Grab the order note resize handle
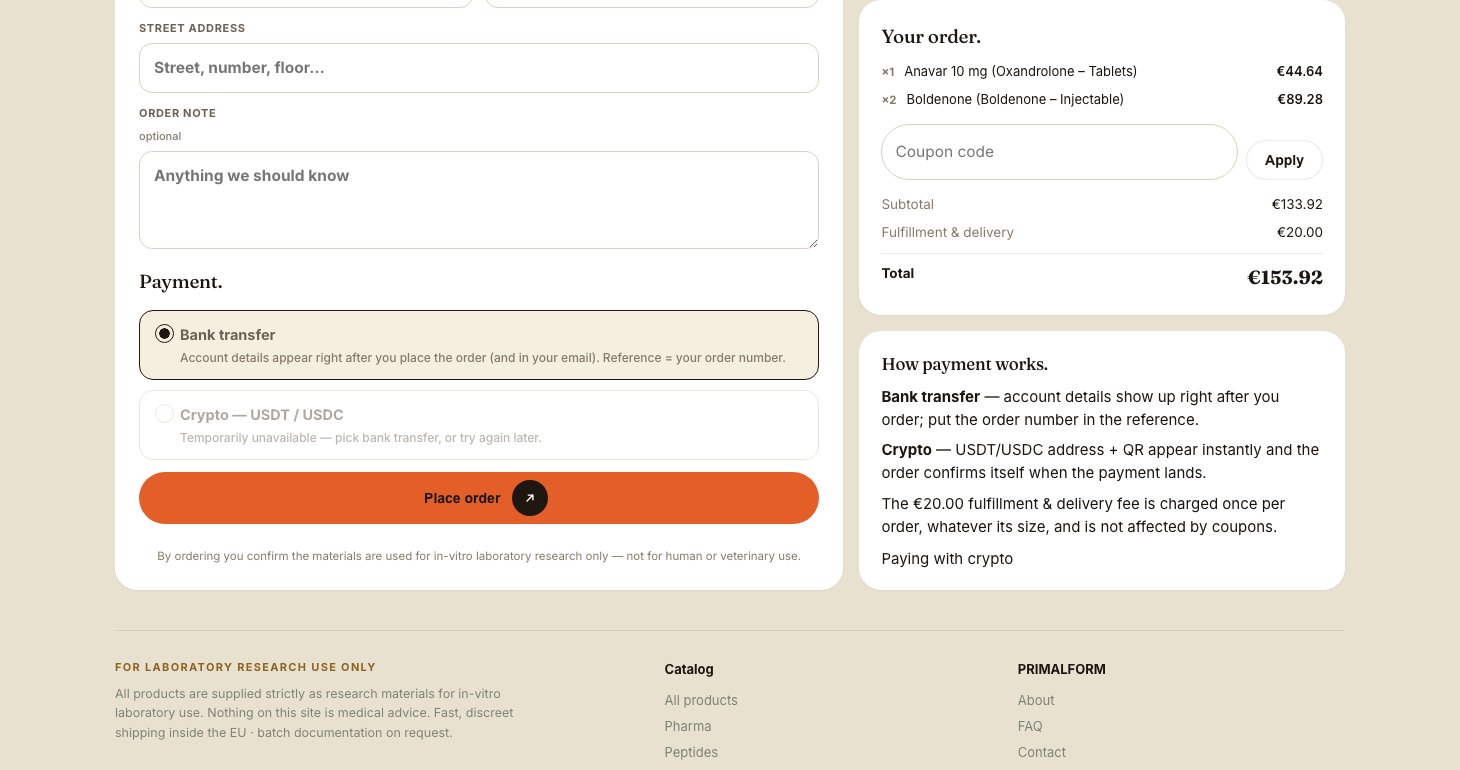The image size is (1460, 770). [x=812, y=242]
